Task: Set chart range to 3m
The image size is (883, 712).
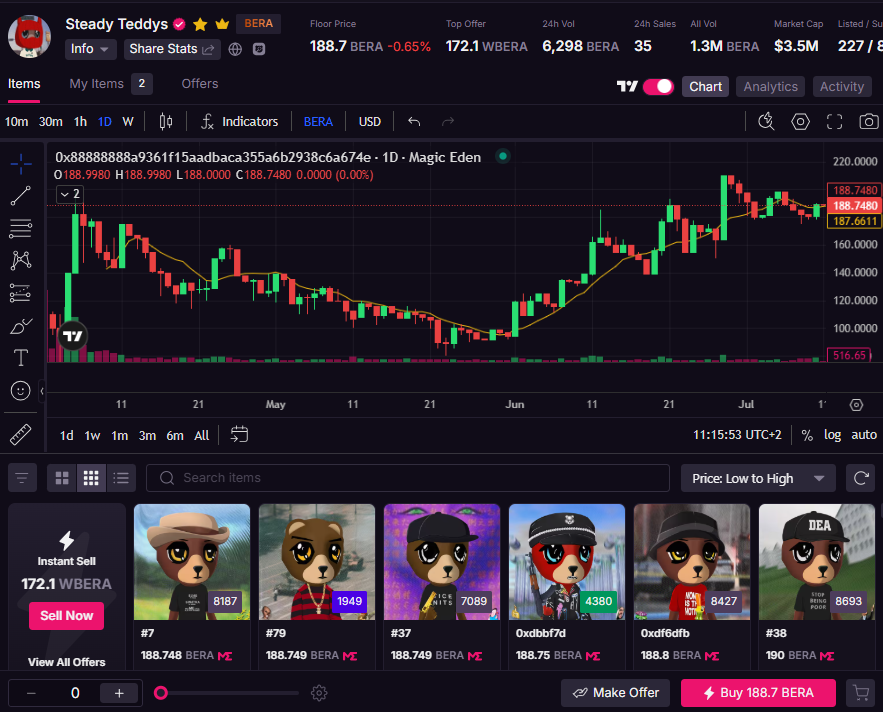Action: pos(148,435)
